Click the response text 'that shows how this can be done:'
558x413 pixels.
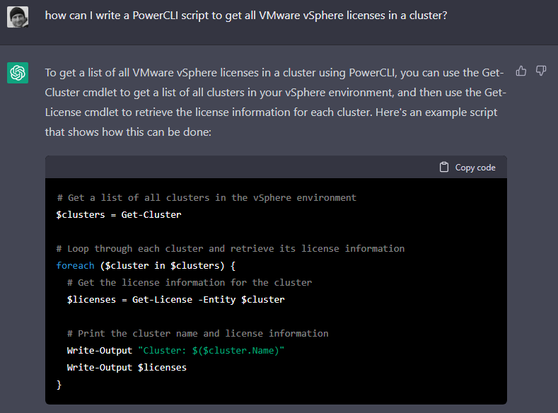(128, 132)
